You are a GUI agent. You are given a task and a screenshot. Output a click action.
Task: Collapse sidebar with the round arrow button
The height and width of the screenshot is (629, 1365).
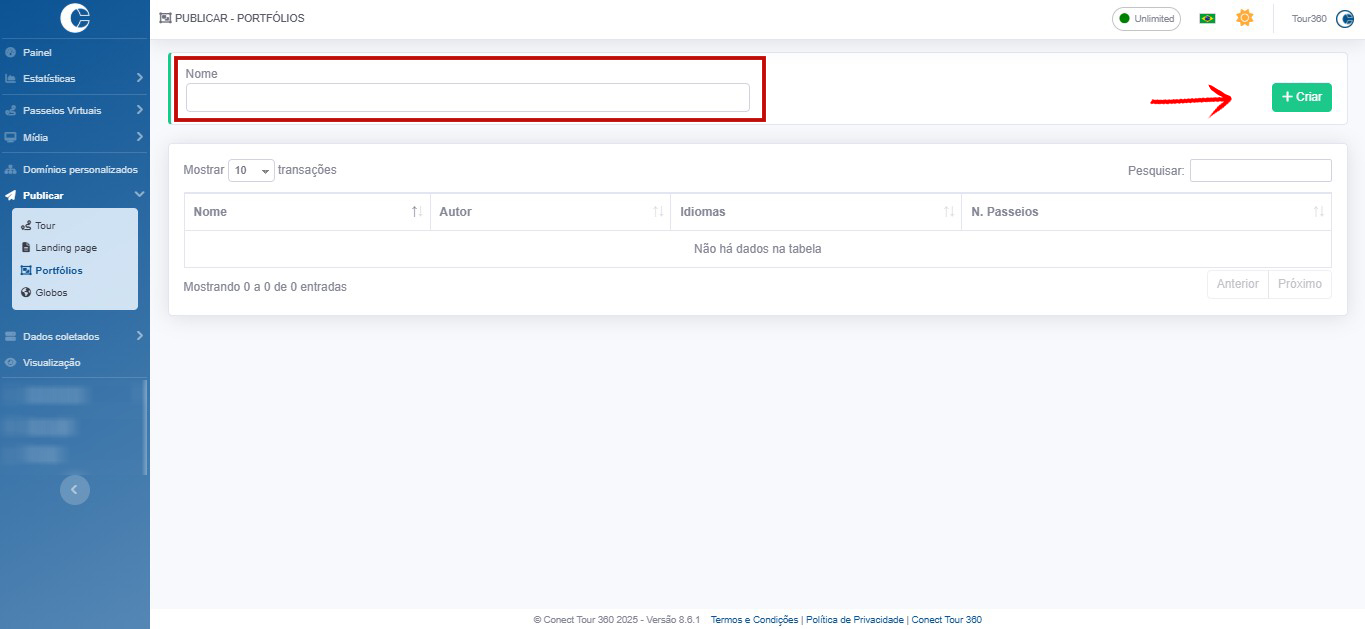[x=74, y=489]
